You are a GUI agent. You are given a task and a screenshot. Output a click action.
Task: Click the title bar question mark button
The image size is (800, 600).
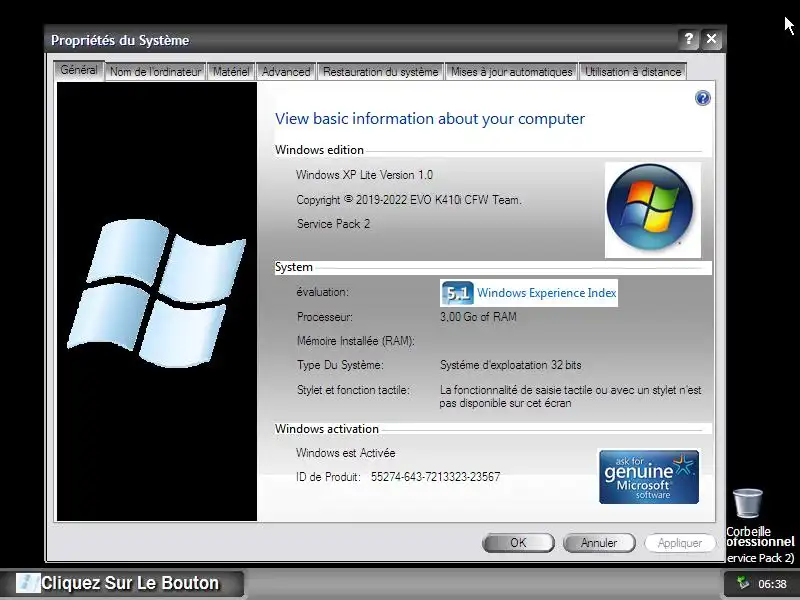(x=688, y=39)
